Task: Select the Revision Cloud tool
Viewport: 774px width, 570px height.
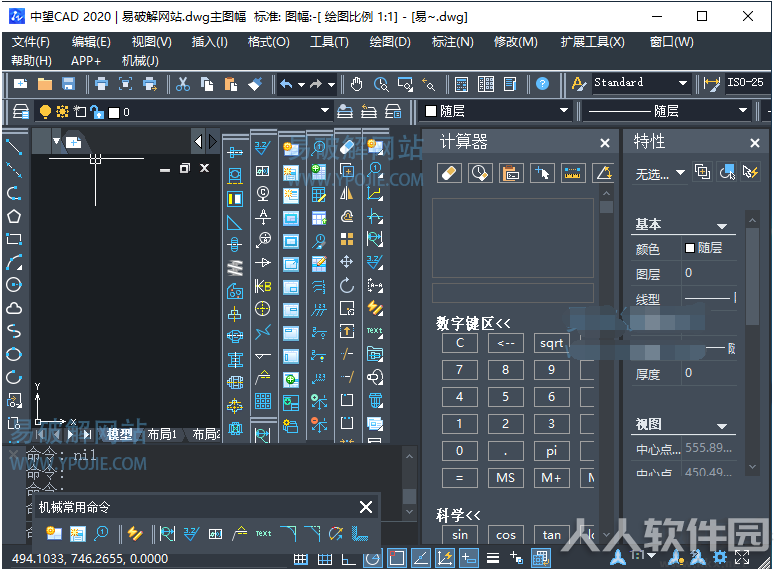Action: (x=14, y=308)
